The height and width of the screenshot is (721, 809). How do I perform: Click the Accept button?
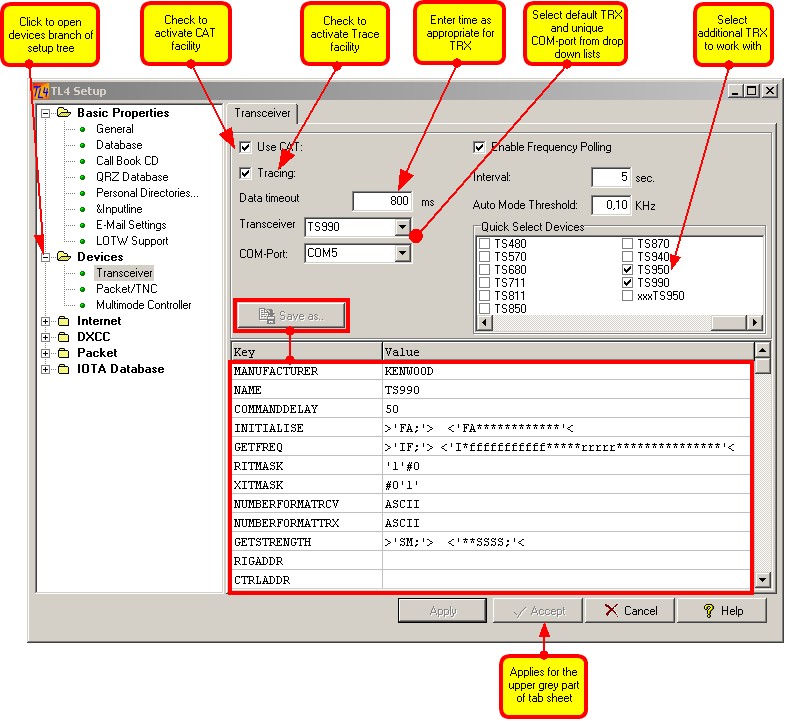coord(538,611)
